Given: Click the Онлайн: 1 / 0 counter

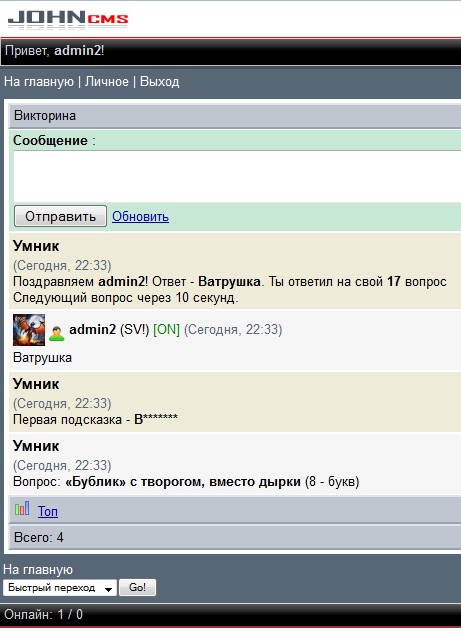Looking at the screenshot, I should (x=43, y=614).
